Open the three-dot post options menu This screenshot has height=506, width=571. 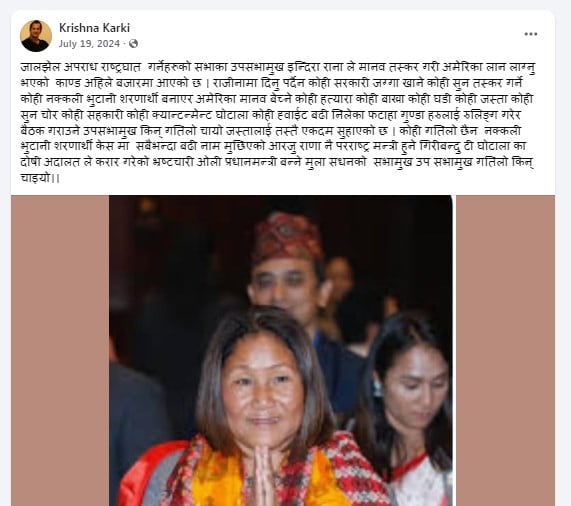[531, 34]
